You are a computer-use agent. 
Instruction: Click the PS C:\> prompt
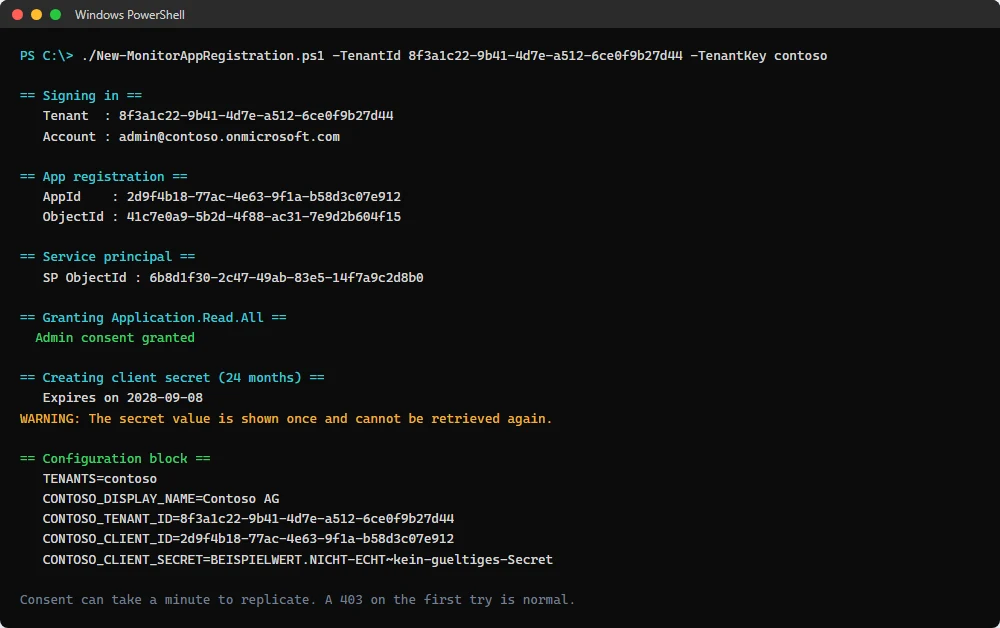coord(47,55)
